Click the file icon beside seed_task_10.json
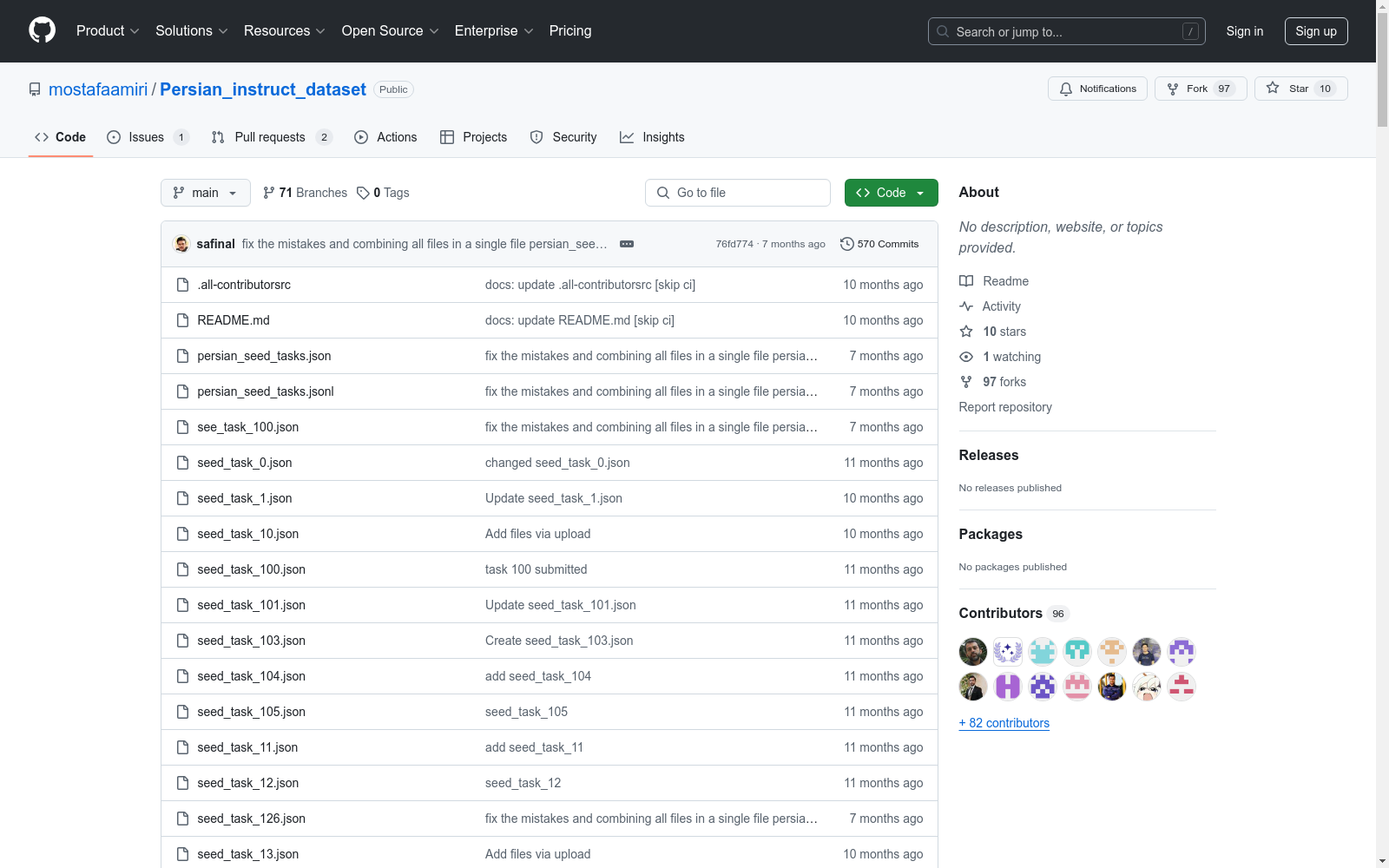This screenshot has width=1389, height=868. pos(182,534)
